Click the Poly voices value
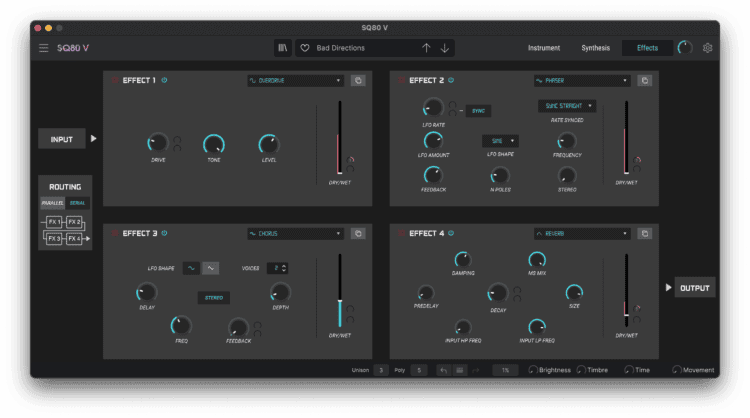This screenshot has width=750, height=418. pos(419,370)
